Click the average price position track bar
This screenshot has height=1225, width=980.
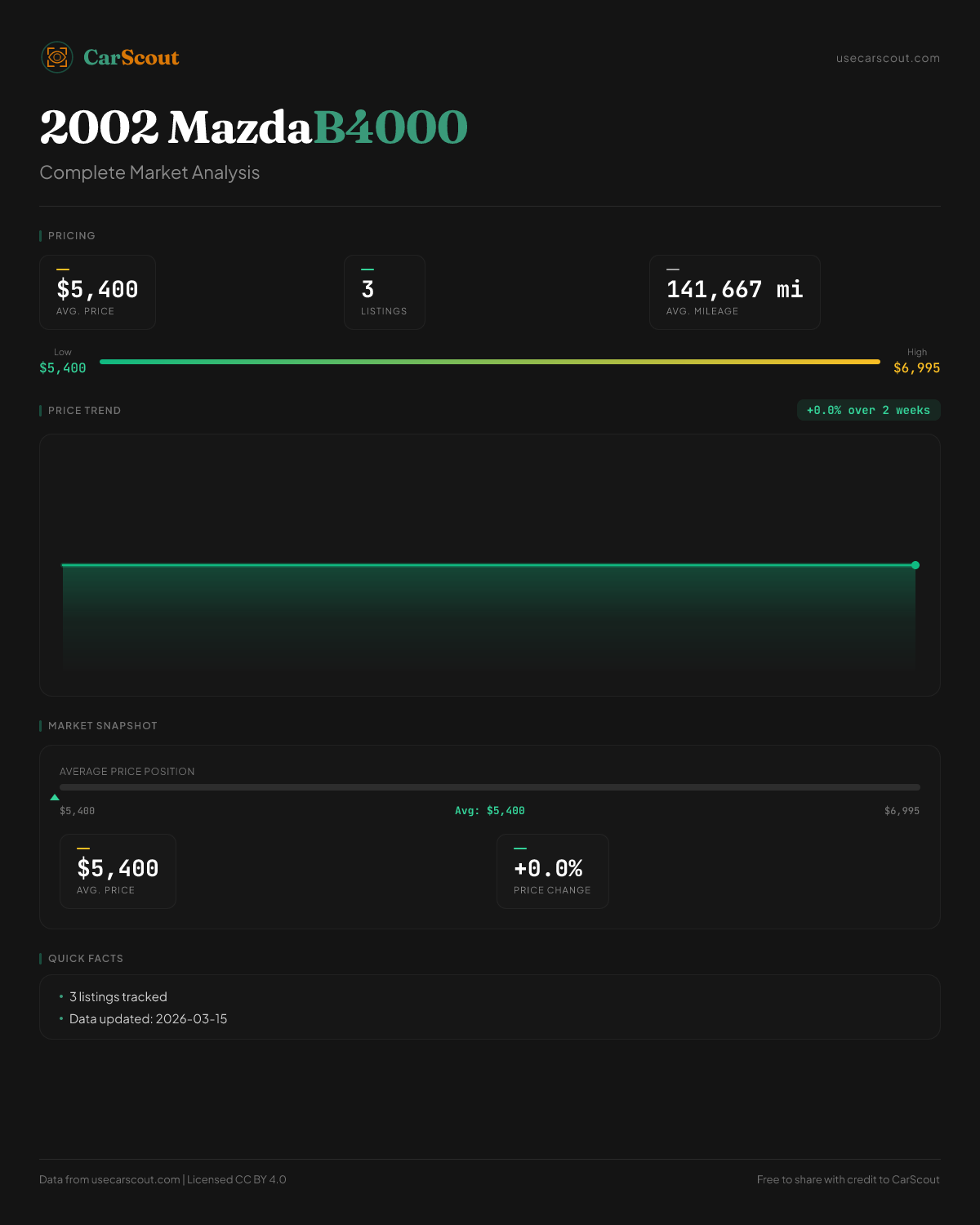(490, 787)
